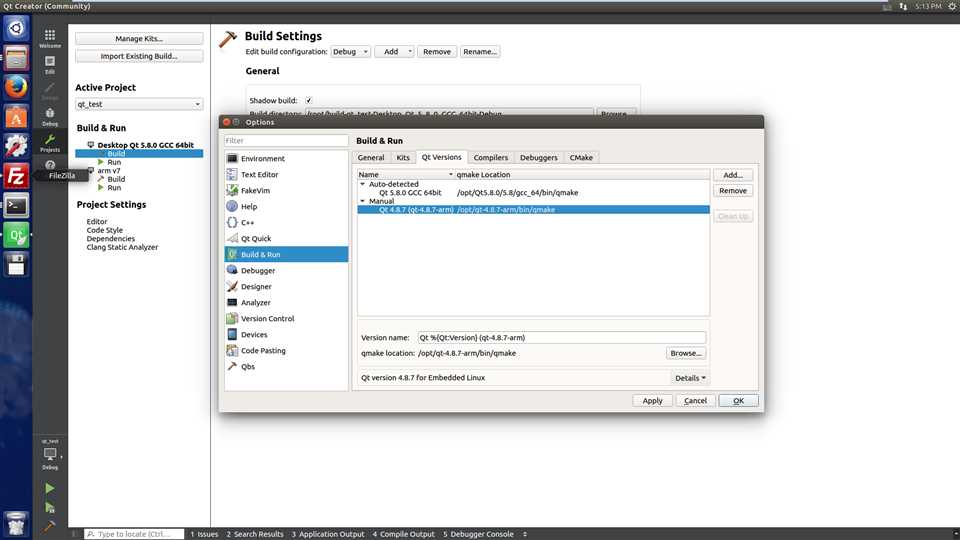Open the Trash icon in the dock

(16, 523)
